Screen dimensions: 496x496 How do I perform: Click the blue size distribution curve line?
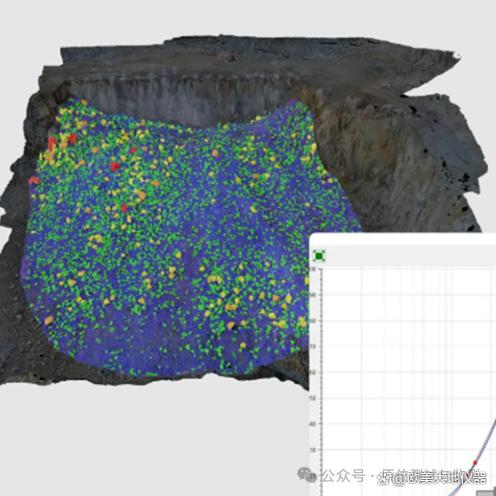(x=484, y=447)
